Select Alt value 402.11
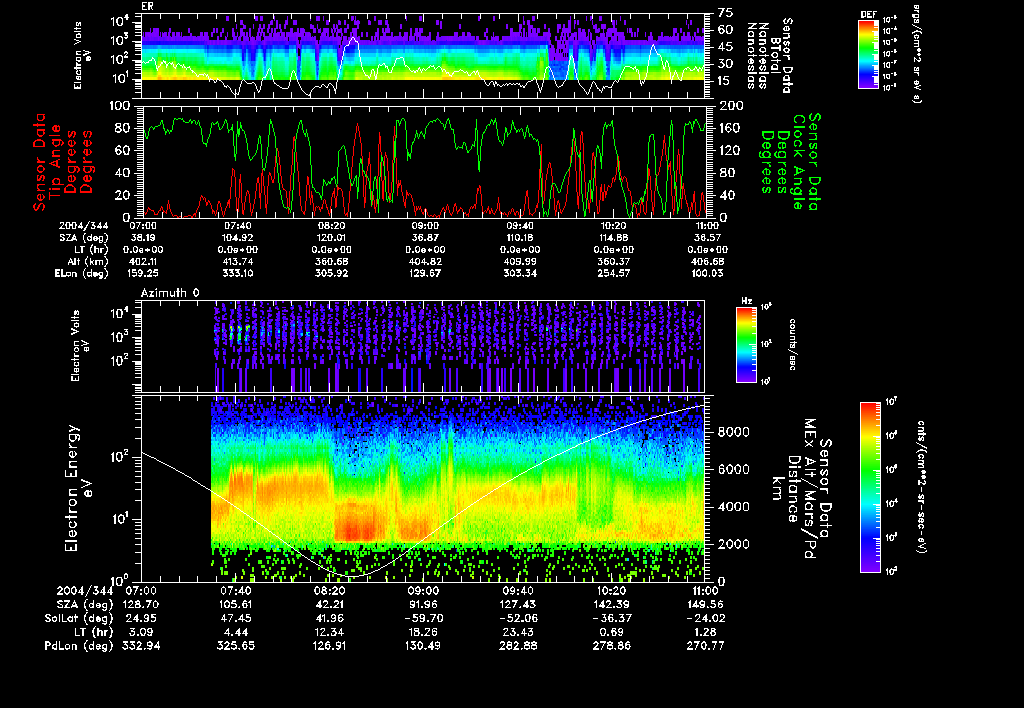1024x708 pixels. click(x=142, y=262)
